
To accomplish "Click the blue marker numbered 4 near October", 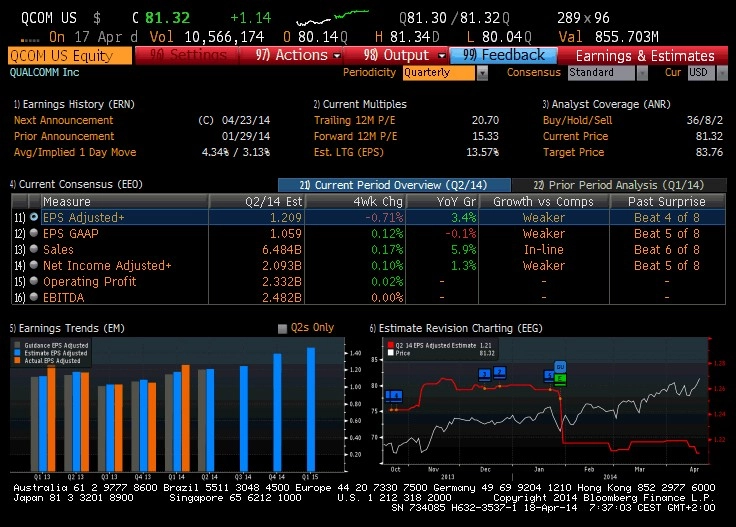I will 397,396.
